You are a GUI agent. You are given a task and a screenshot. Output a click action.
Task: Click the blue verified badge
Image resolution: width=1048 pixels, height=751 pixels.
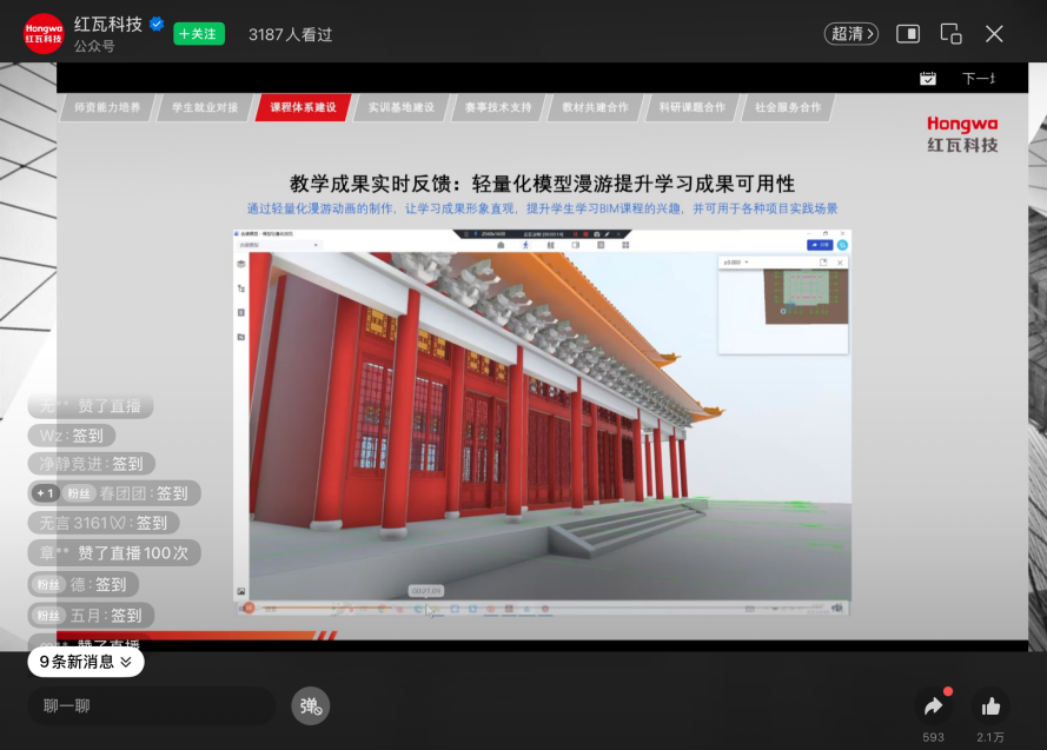coord(157,24)
